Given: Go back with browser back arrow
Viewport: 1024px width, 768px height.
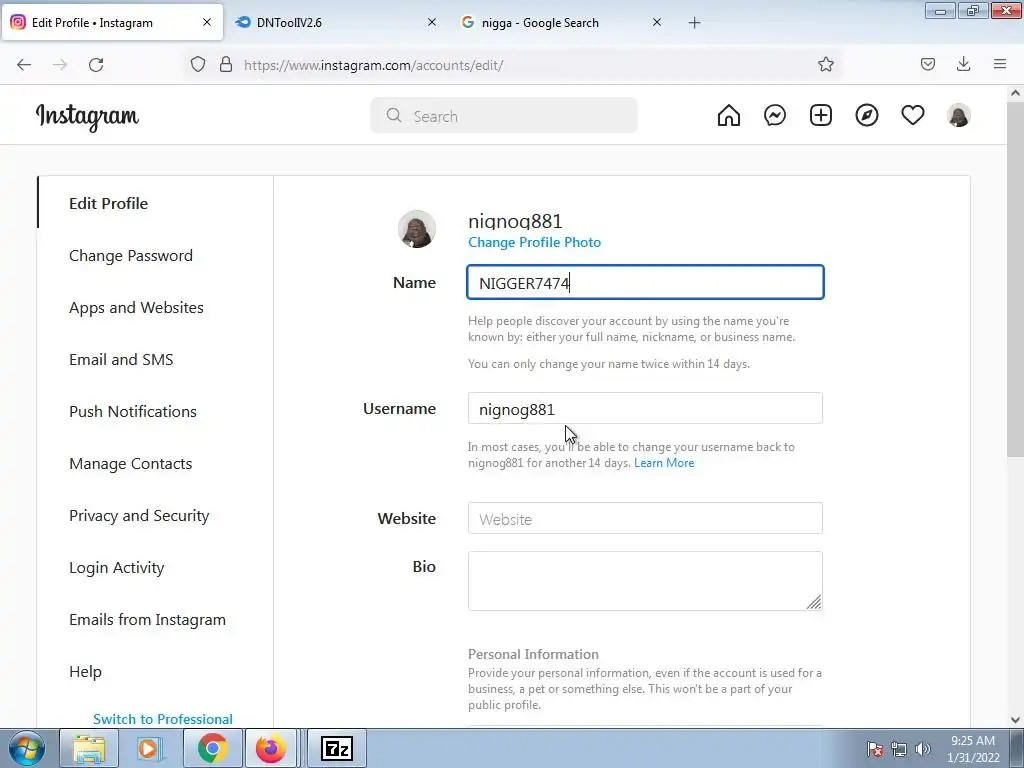Looking at the screenshot, I should 24,65.
